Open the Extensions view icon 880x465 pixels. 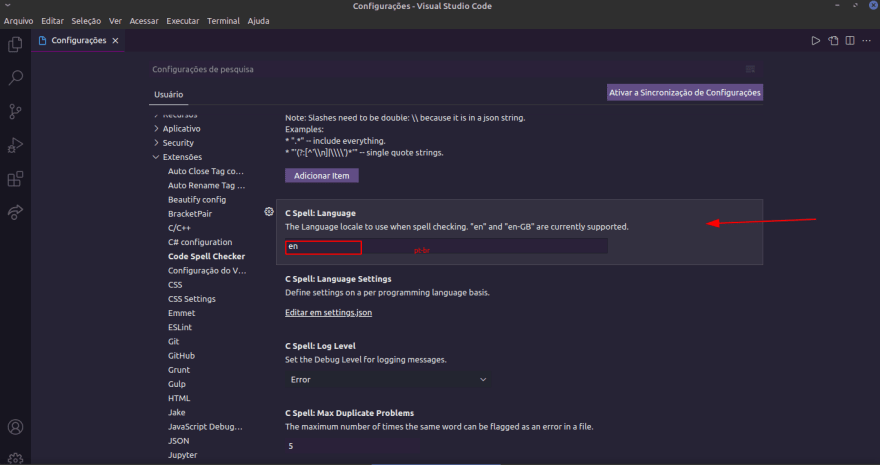point(15,179)
